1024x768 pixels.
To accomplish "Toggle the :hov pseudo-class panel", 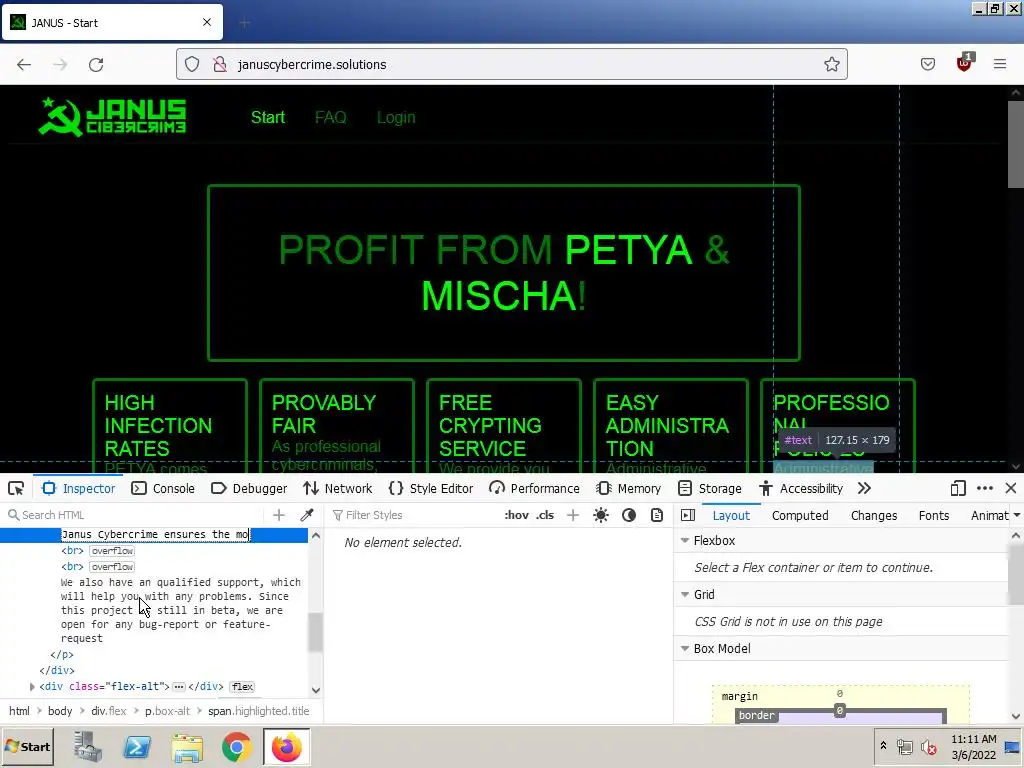I will [x=517, y=515].
